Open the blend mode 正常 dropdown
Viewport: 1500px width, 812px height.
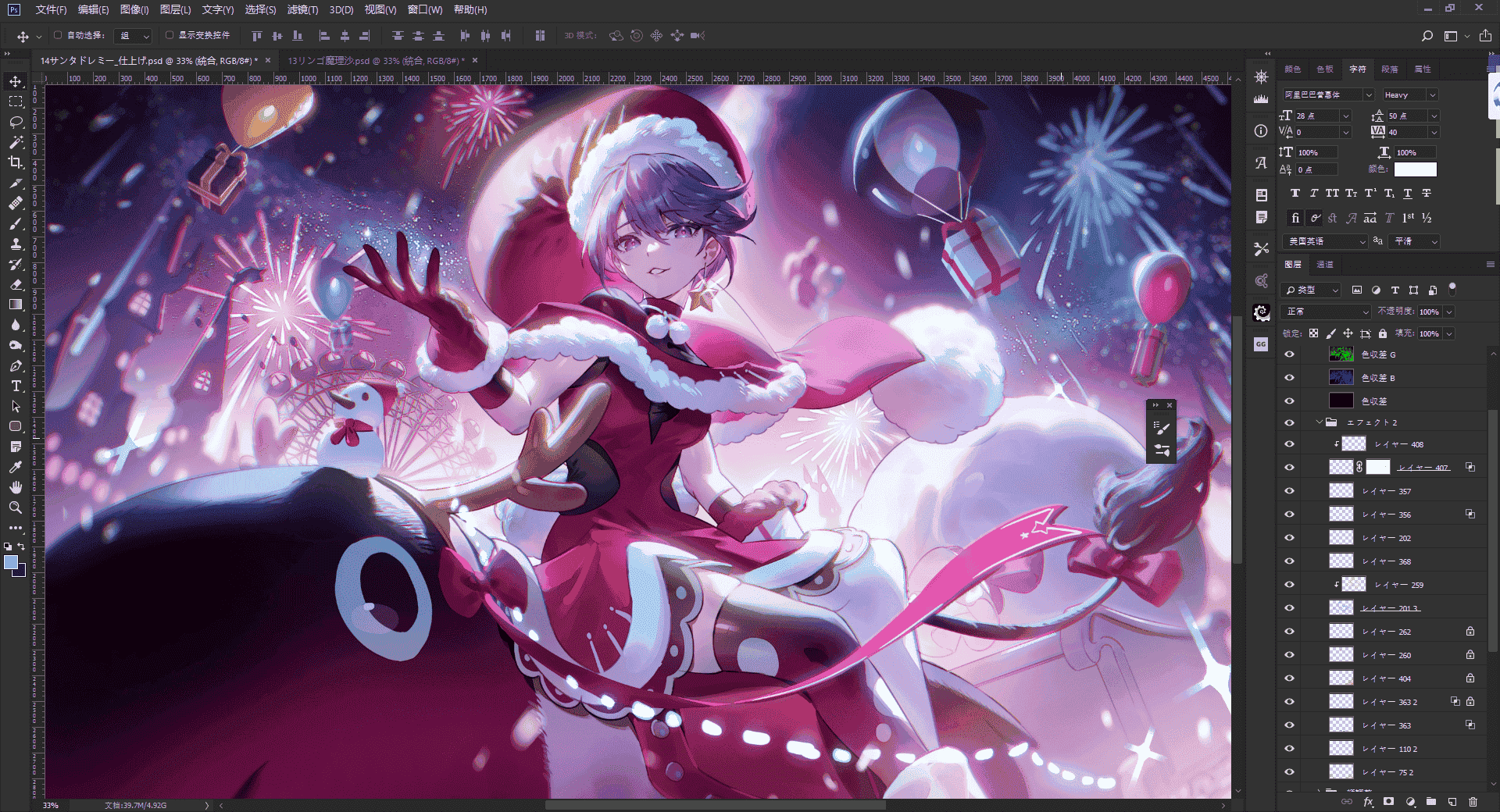[x=1327, y=312]
